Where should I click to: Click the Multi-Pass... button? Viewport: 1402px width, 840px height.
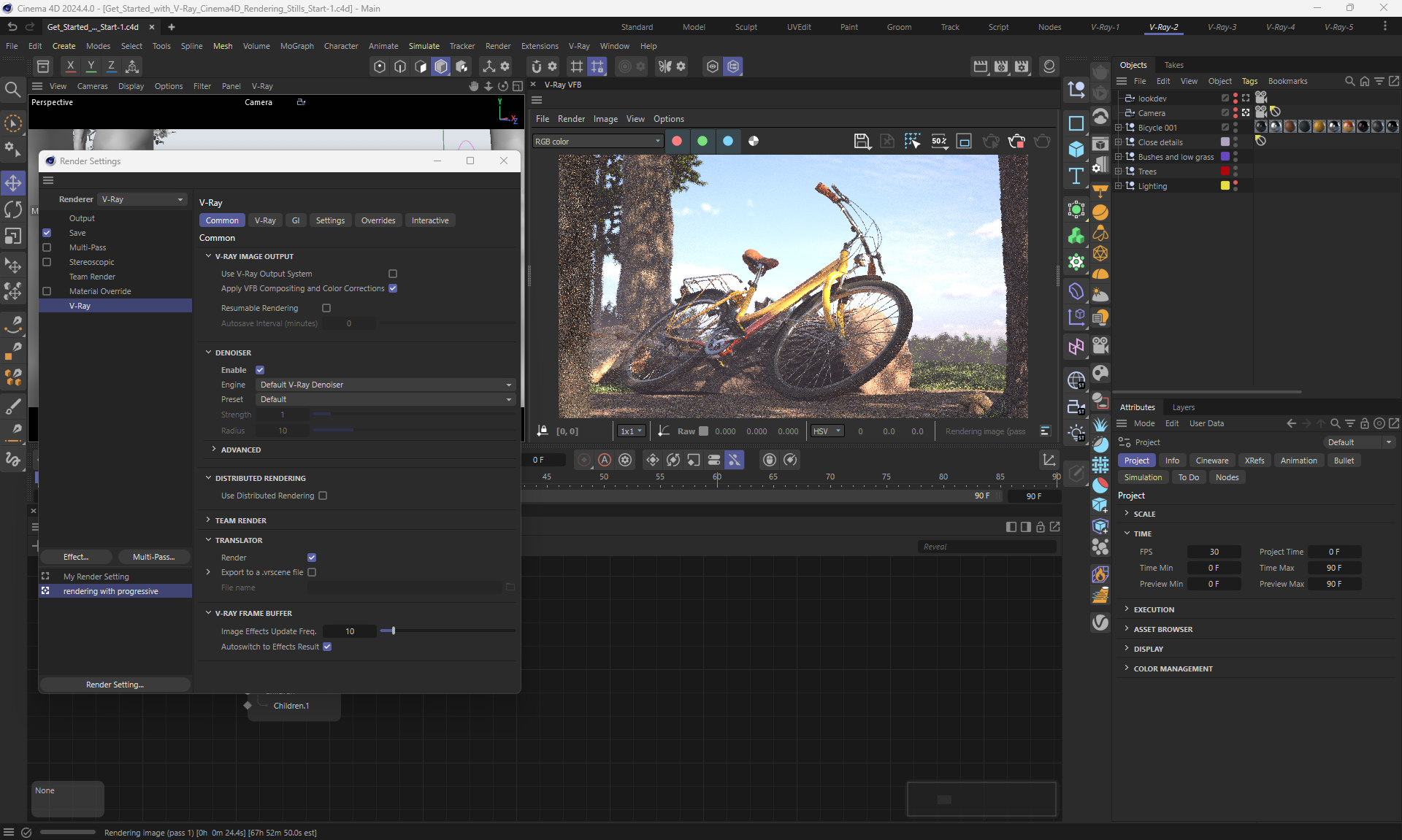(153, 557)
